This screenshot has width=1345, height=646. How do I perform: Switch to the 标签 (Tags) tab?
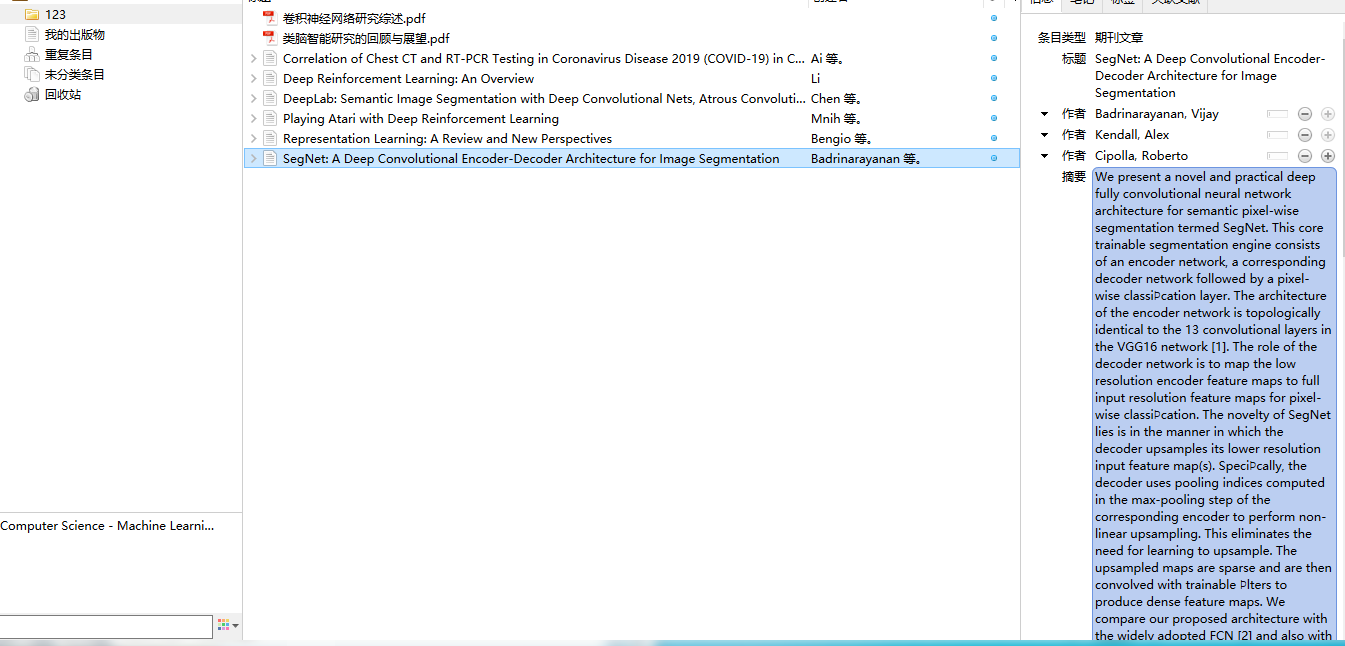point(1121,3)
